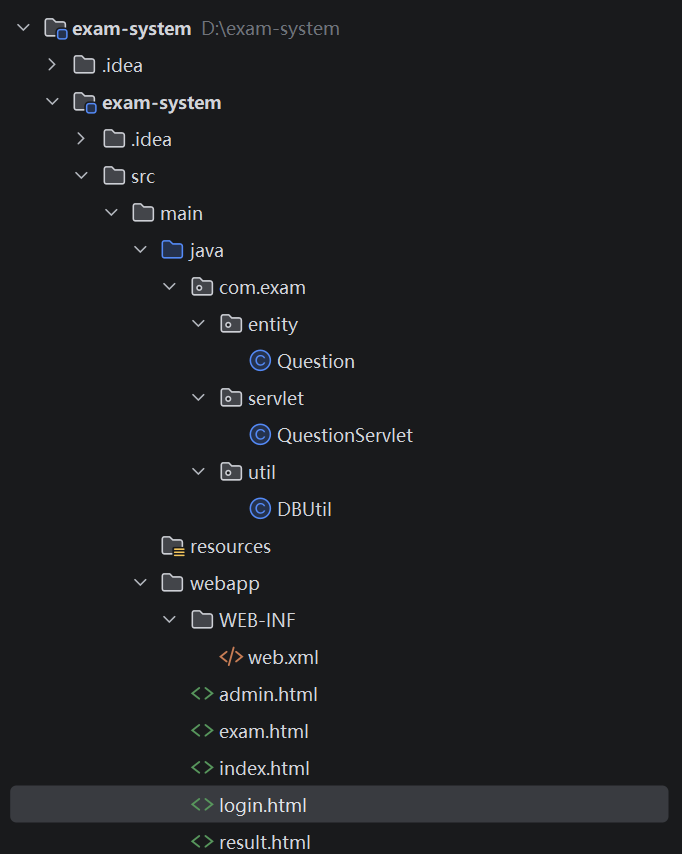Select the main folder label
The height and width of the screenshot is (854, 682).
pyautogui.click(x=181, y=213)
